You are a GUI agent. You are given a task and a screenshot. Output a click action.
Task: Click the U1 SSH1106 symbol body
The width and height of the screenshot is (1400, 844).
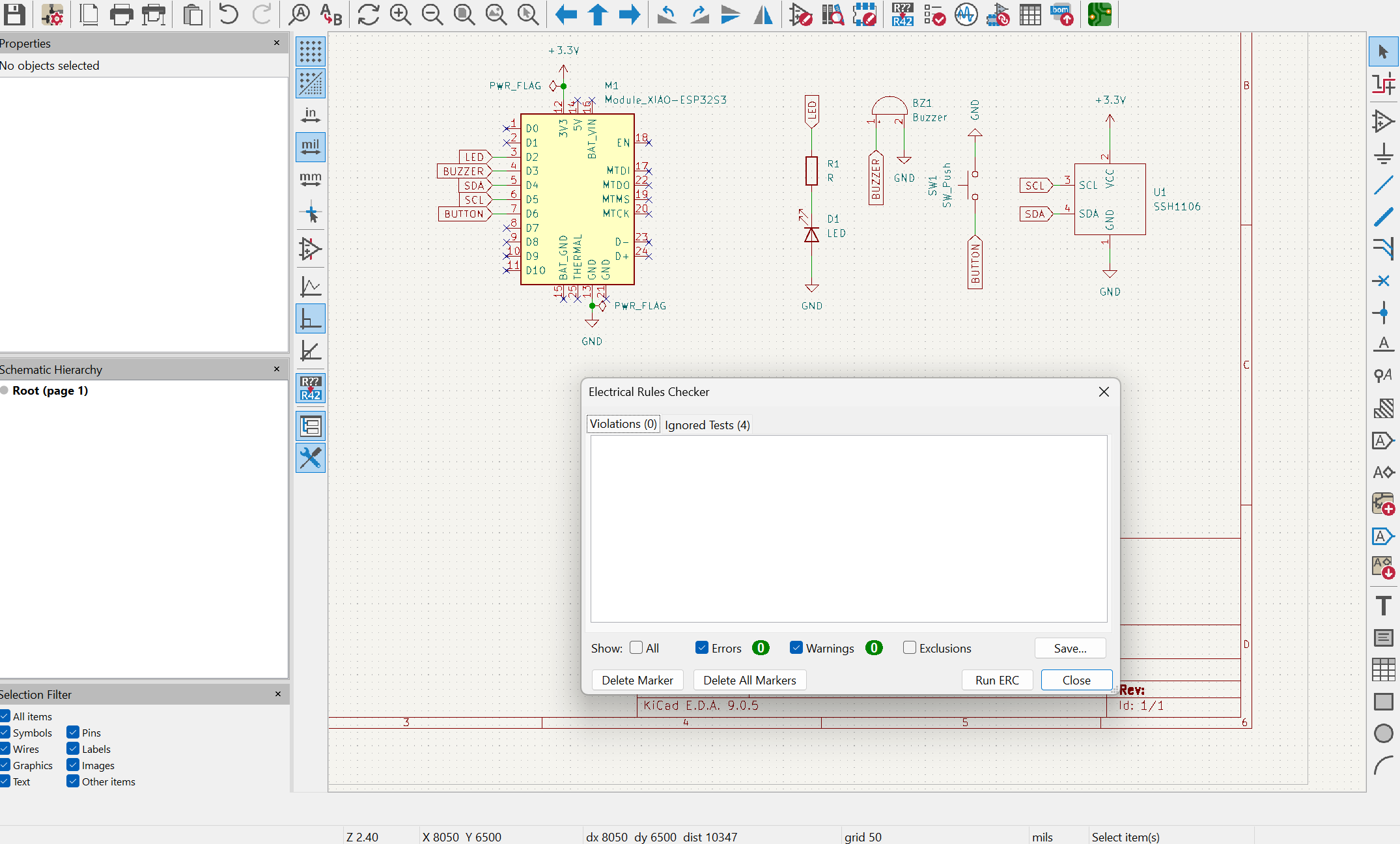pos(1110,199)
